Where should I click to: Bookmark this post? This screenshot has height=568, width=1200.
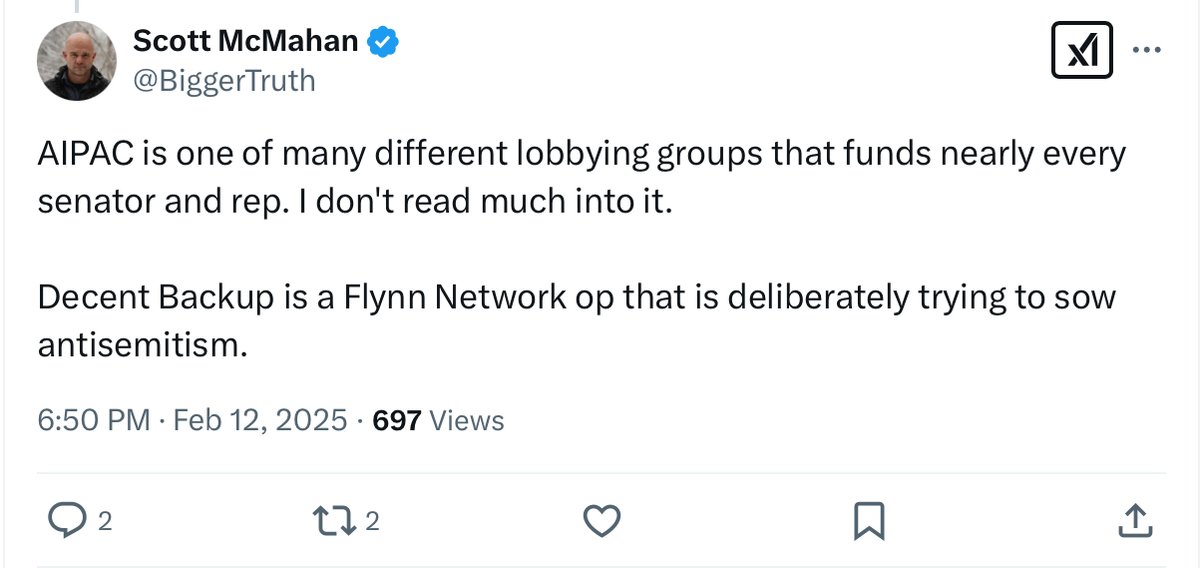click(x=866, y=520)
